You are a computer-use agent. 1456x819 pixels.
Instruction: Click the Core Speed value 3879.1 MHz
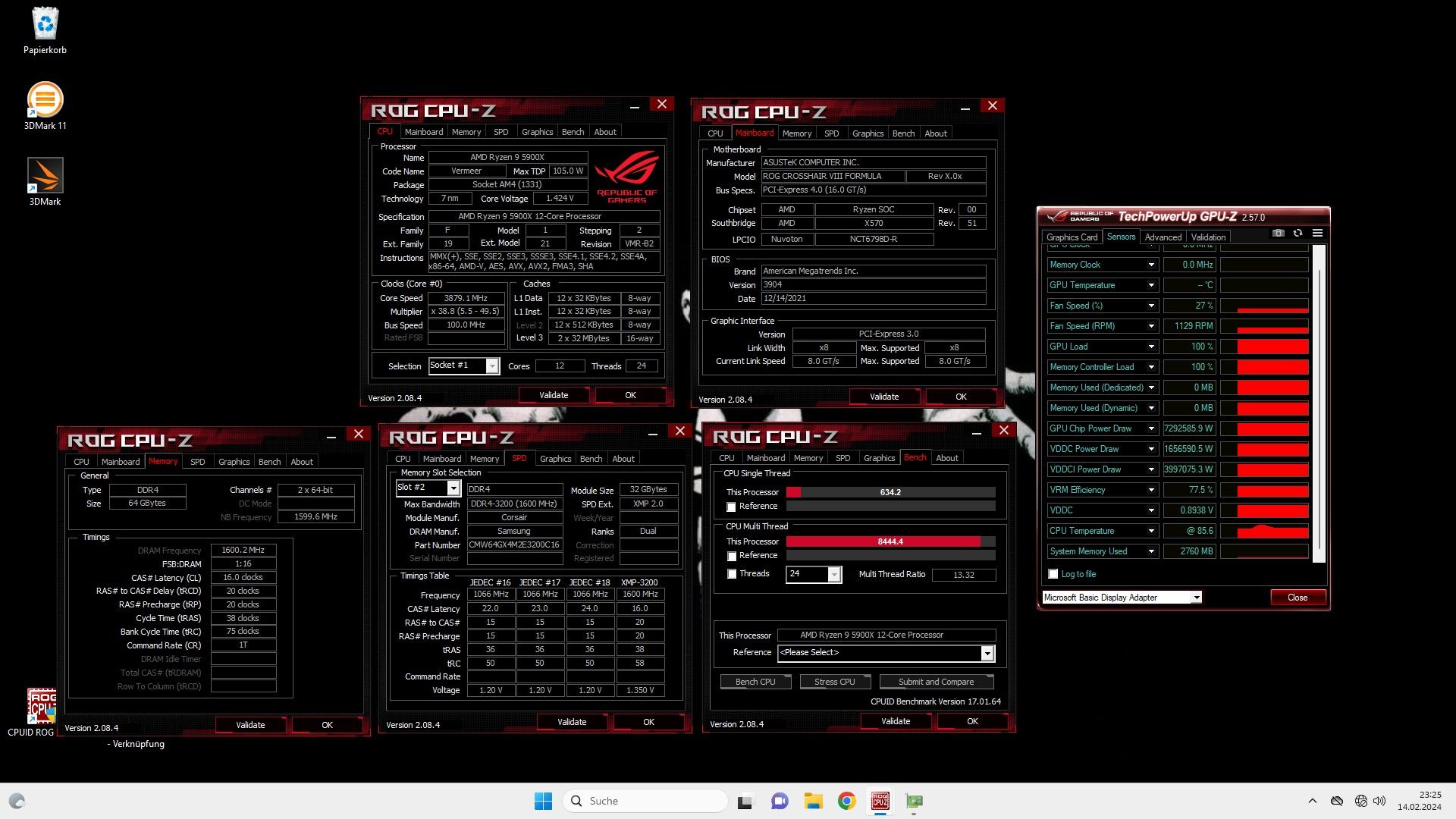point(466,299)
